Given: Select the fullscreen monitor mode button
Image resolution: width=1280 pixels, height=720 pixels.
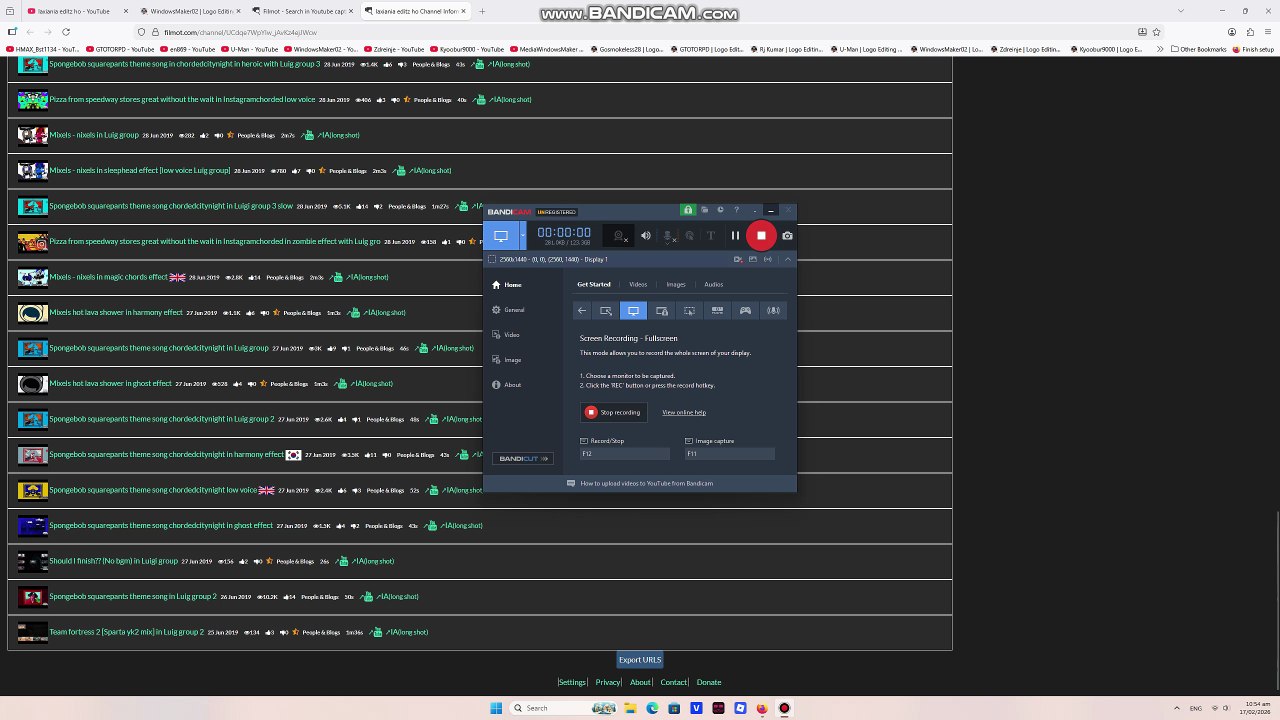Looking at the screenshot, I should (501, 236).
